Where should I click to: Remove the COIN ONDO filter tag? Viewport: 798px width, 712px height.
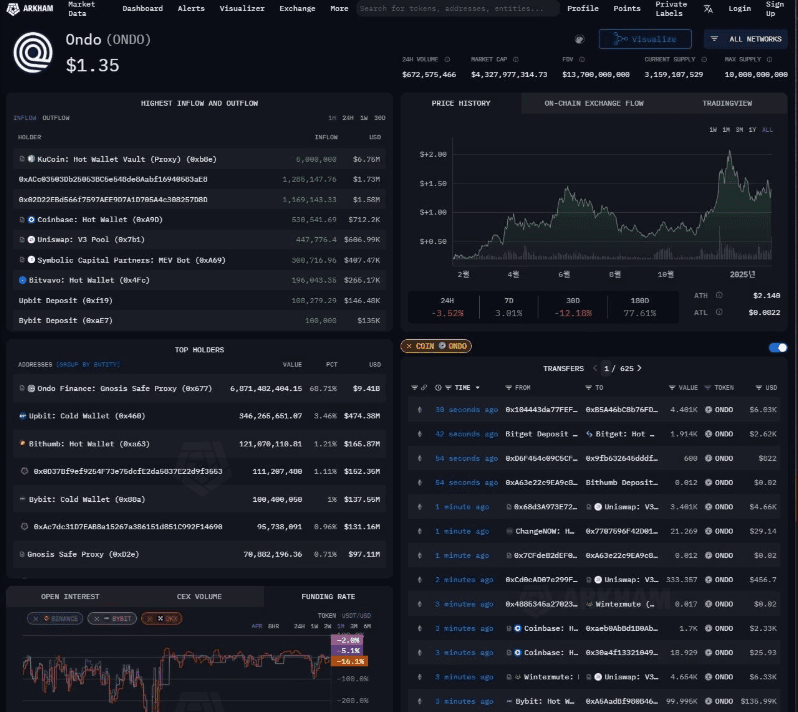coord(409,346)
